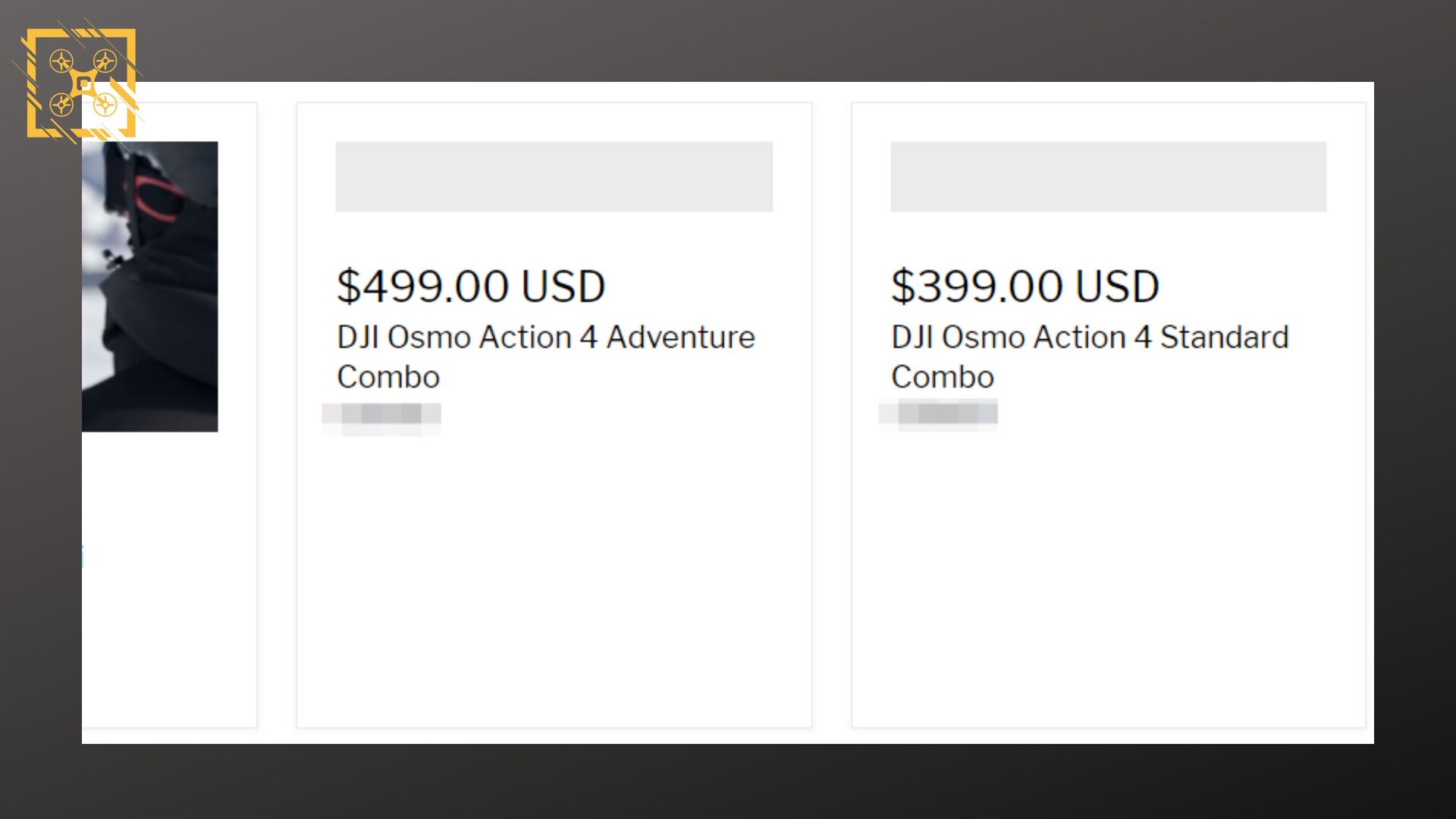1456x819 pixels.
Task: Click the word Combo under Adventure title
Action: pyautogui.click(x=388, y=377)
